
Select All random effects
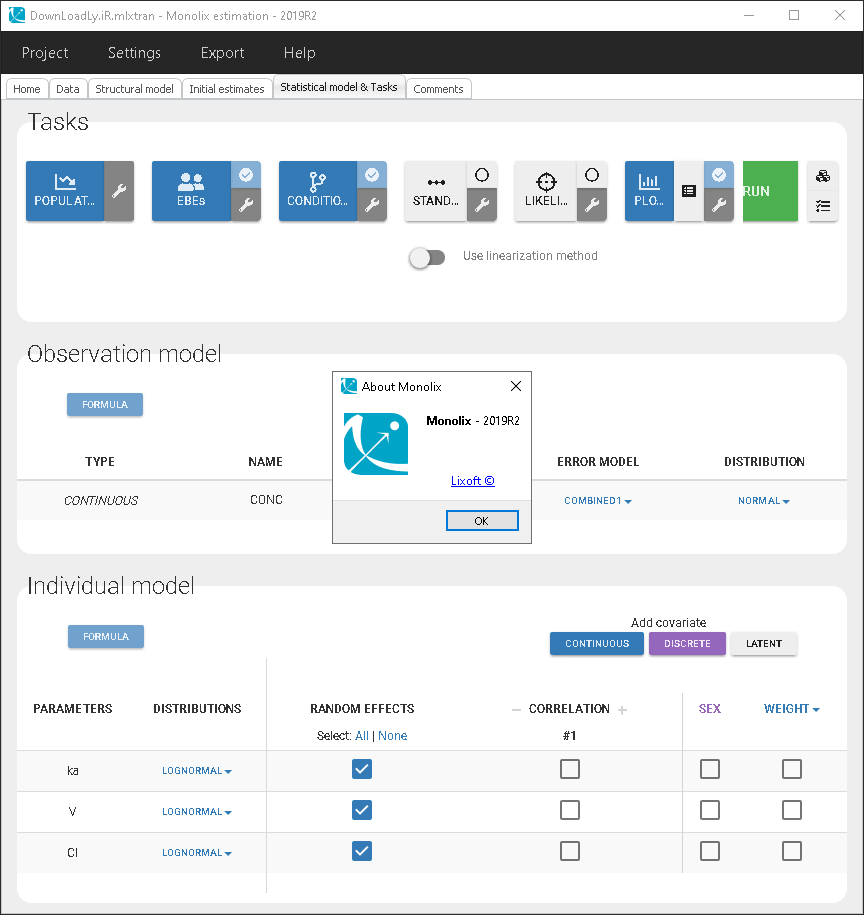click(x=362, y=736)
